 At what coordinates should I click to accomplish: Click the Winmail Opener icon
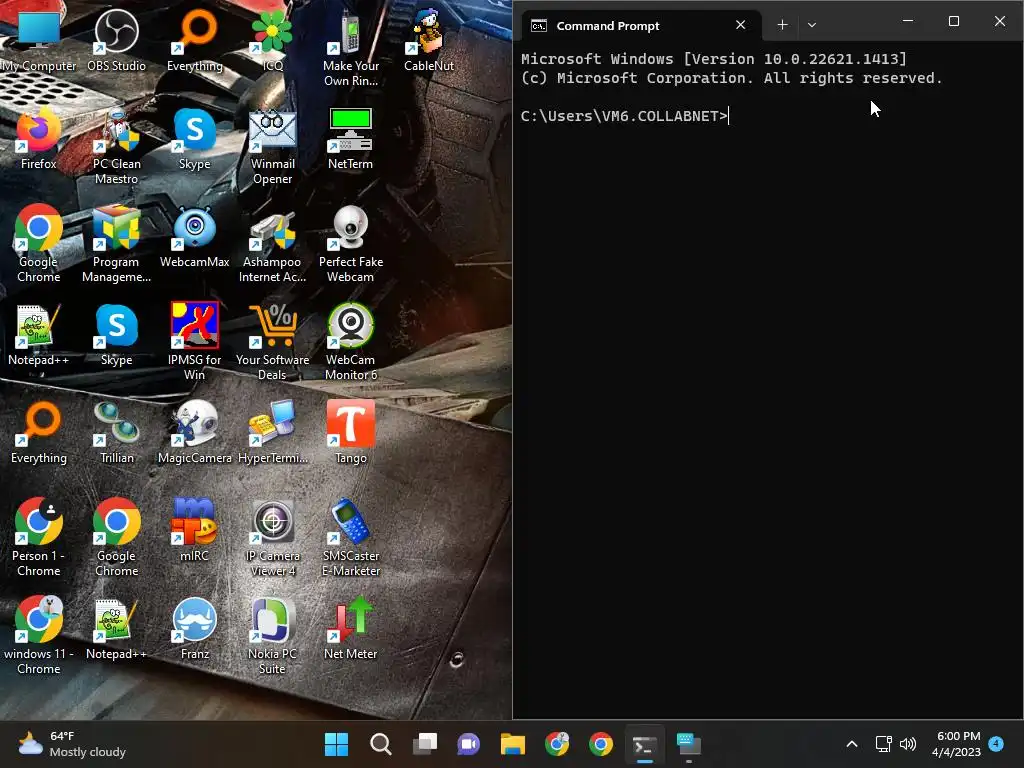272,147
